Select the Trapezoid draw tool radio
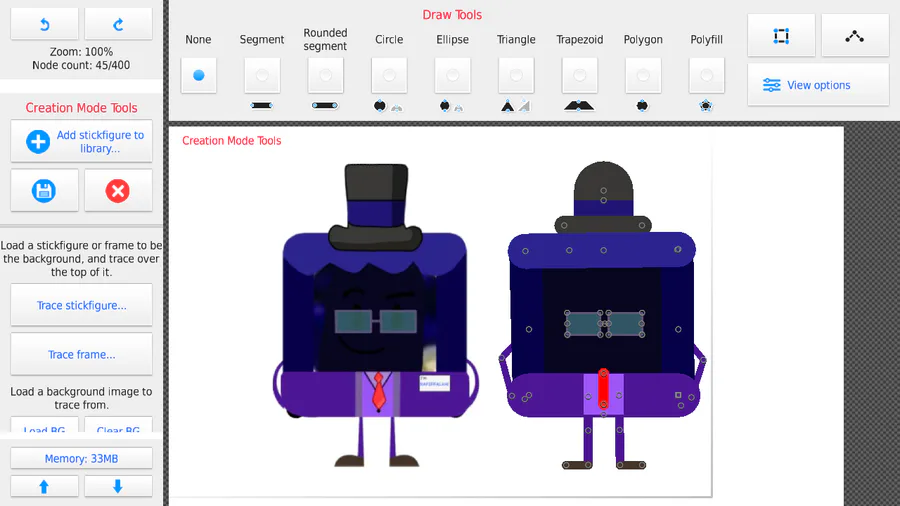Screen dimensions: 900x506 coord(580,75)
